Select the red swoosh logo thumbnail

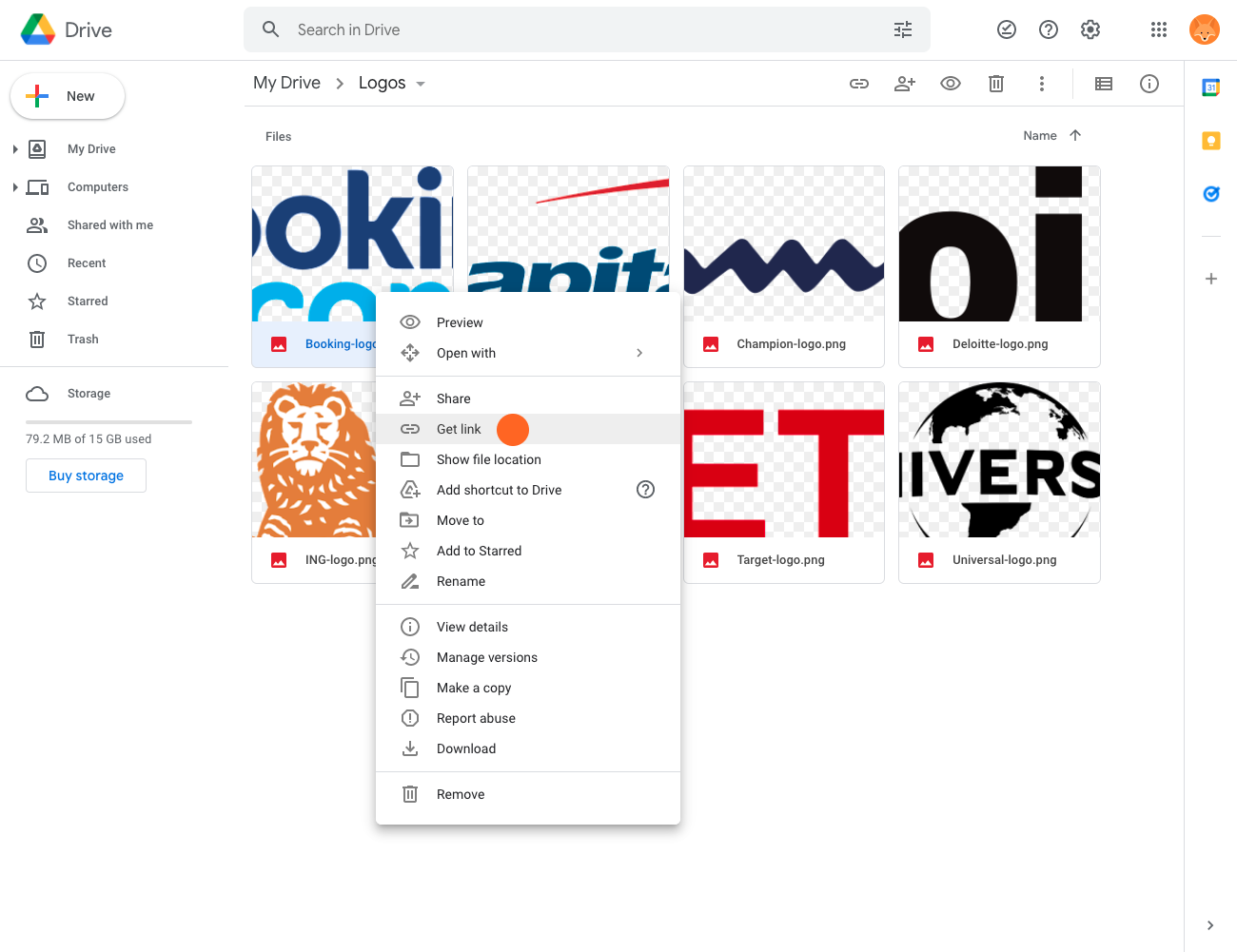pos(568,228)
